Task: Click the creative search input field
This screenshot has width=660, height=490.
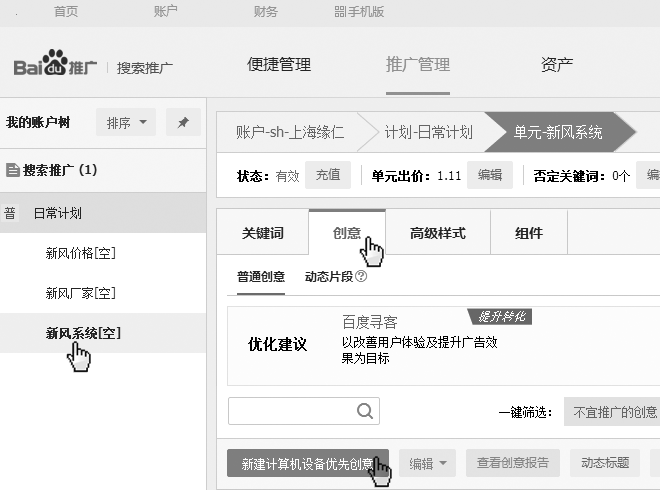Action: tap(290, 411)
